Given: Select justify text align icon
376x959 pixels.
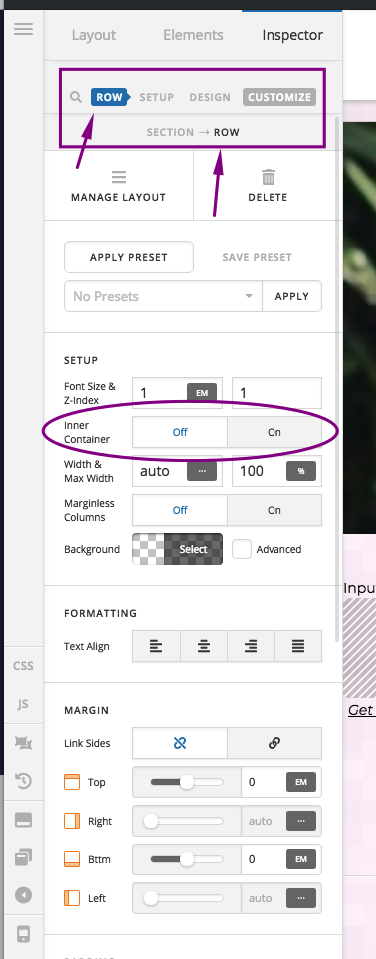Looking at the screenshot, I should [298, 646].
